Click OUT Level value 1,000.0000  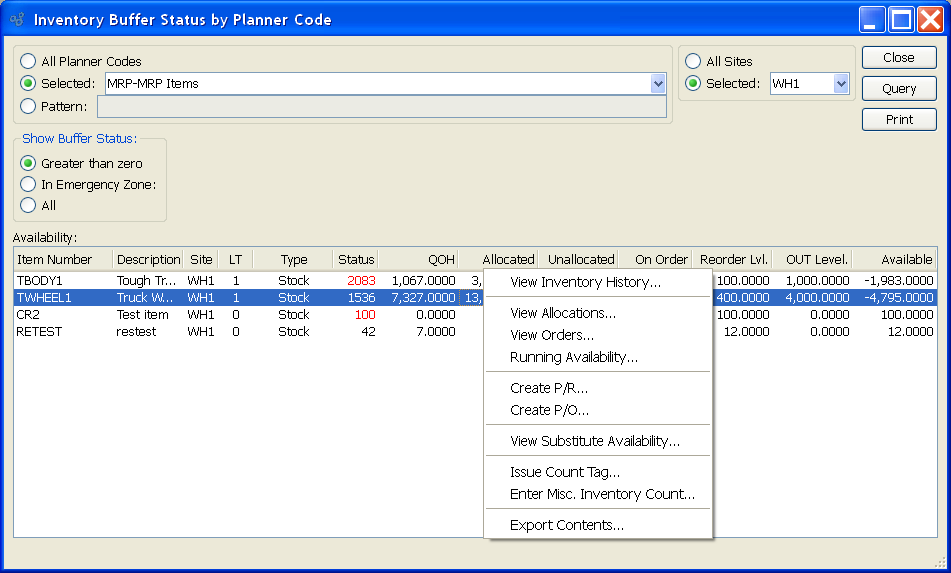[817, 281]
